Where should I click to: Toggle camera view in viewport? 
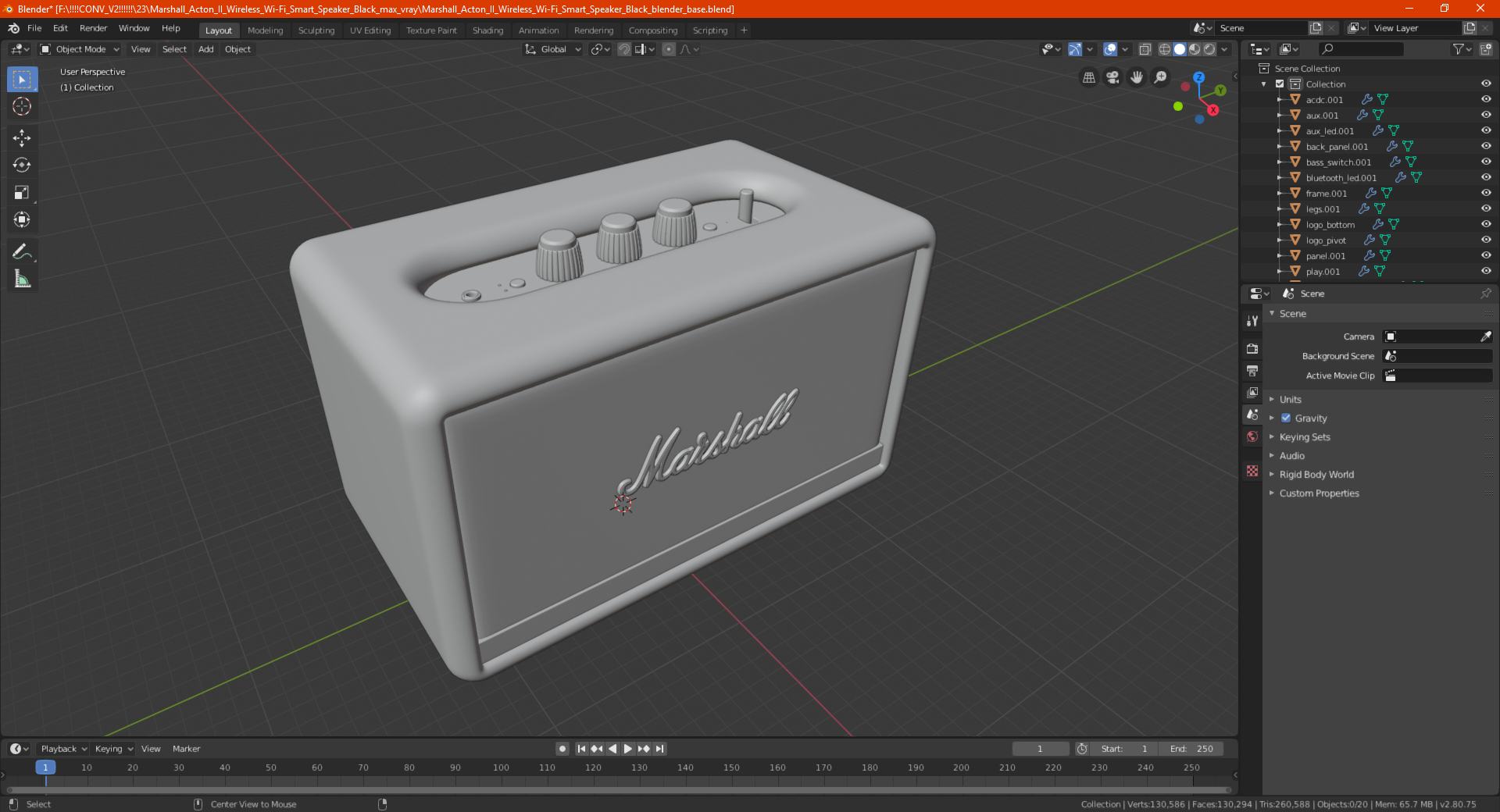click(x=1112, y=77)
